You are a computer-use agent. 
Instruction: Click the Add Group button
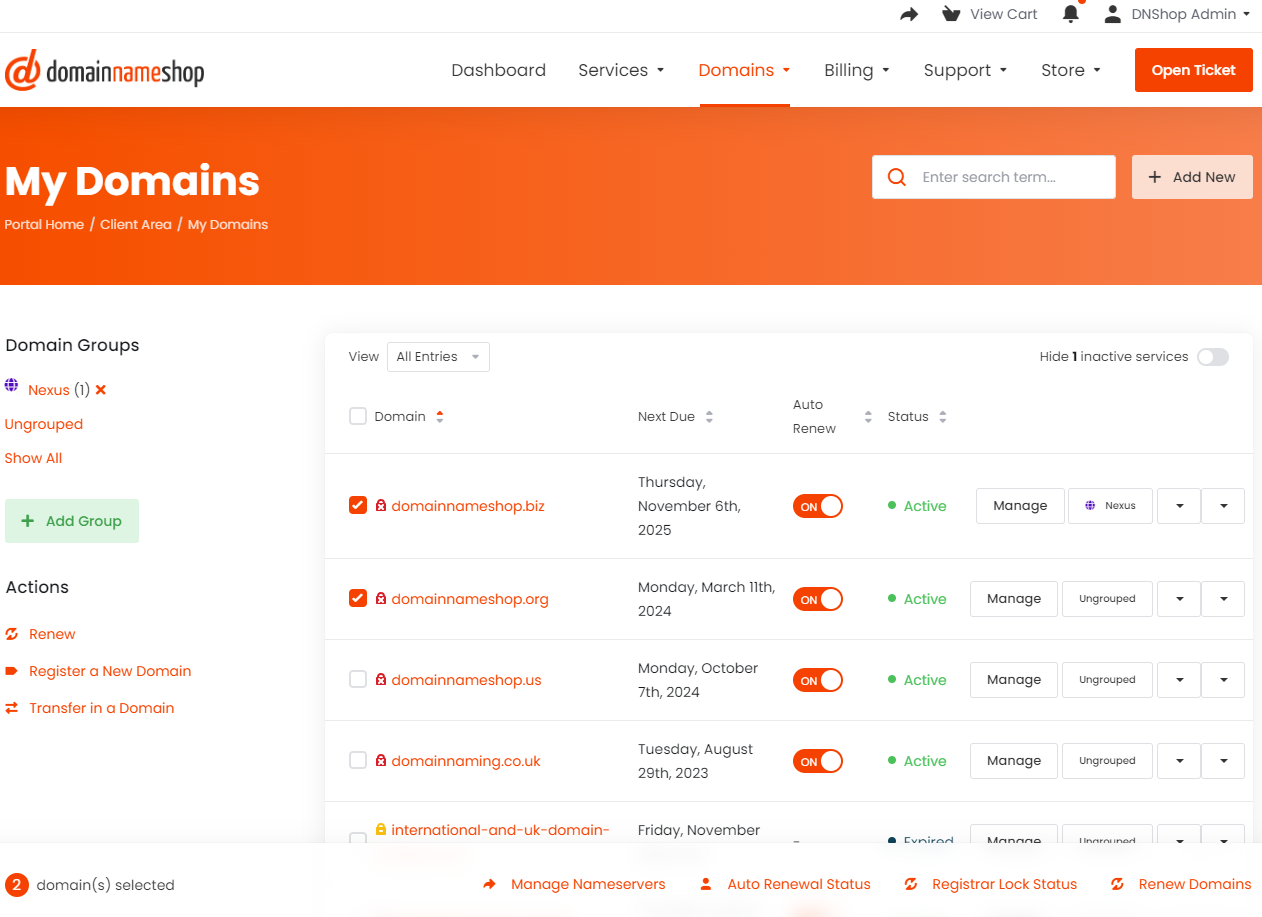coord(72,521)
